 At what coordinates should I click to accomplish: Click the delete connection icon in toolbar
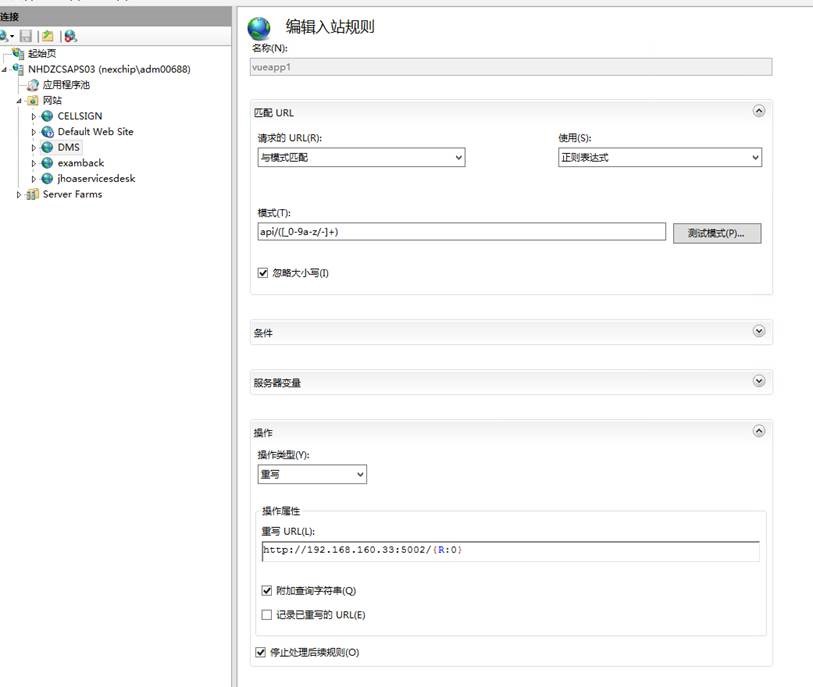point(71,36)
